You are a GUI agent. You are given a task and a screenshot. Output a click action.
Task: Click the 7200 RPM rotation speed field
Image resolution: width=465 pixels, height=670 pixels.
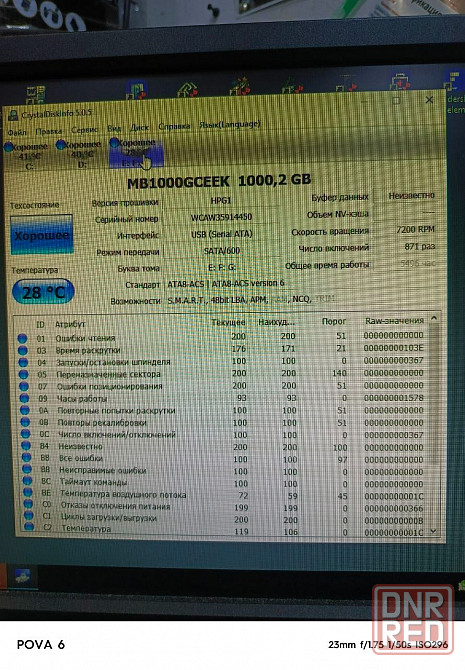406,229
